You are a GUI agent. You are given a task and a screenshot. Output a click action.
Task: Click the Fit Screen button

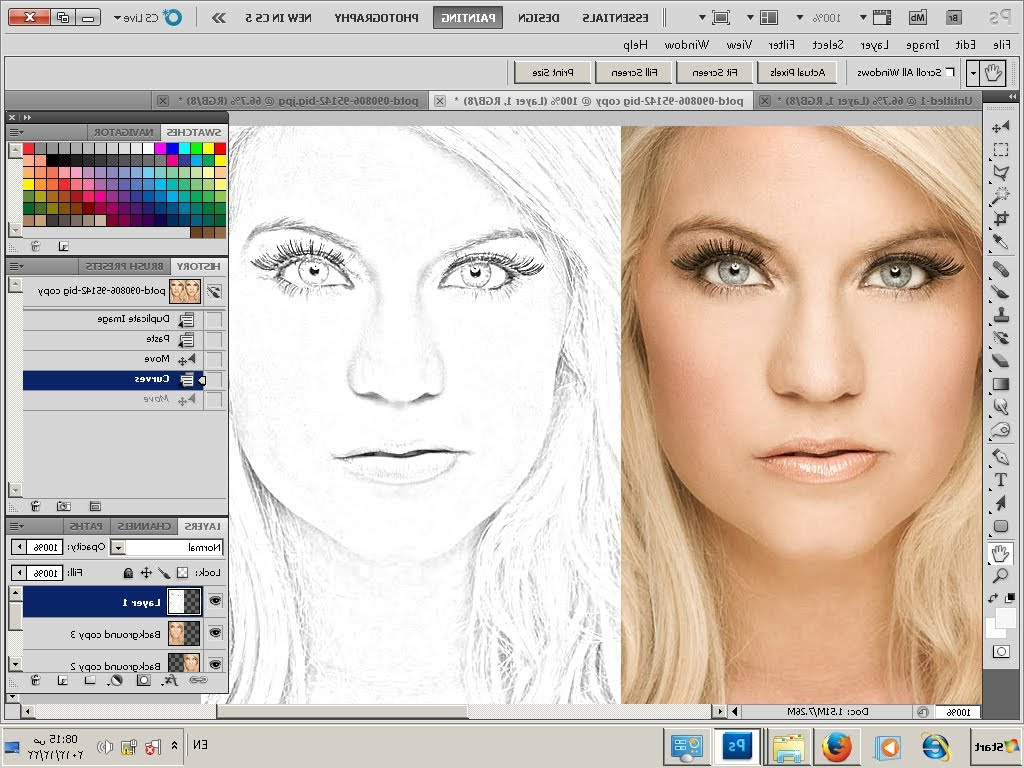[716, 72]
